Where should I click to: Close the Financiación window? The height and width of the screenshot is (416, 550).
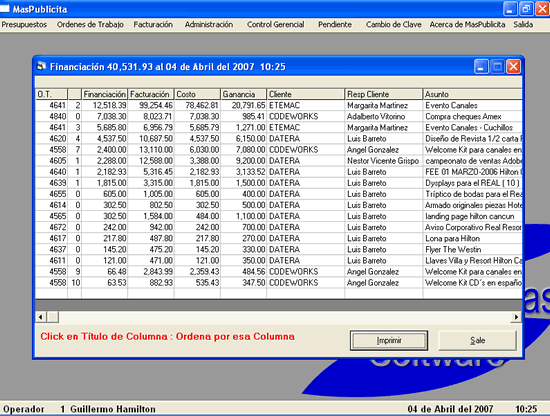pyautogui.click(x=513, y=66)
